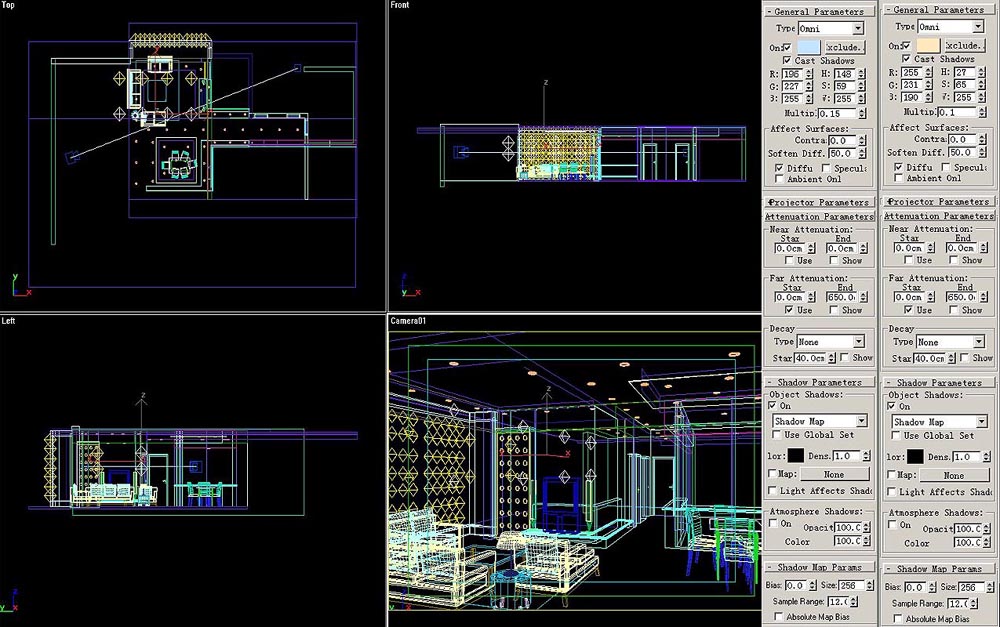Collapse Attenuation Parameters rollout in right panel

point(938,216)
